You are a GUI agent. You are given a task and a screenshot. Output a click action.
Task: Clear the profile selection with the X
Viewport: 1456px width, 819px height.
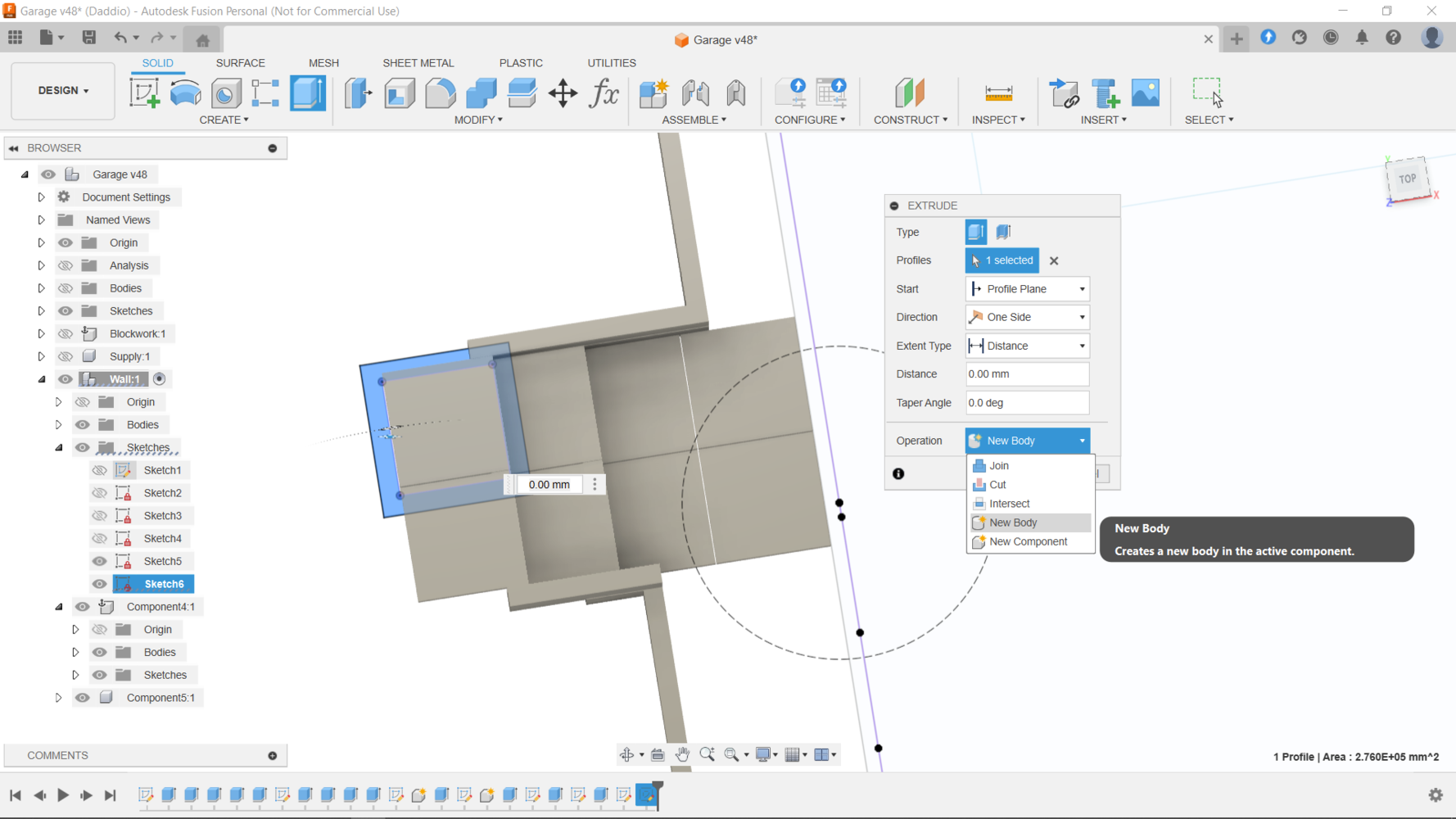1054,260
